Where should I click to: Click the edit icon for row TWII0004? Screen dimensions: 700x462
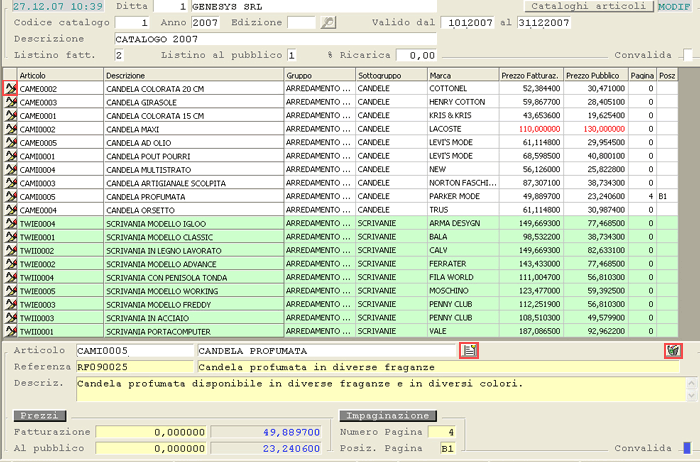[10, 277]
